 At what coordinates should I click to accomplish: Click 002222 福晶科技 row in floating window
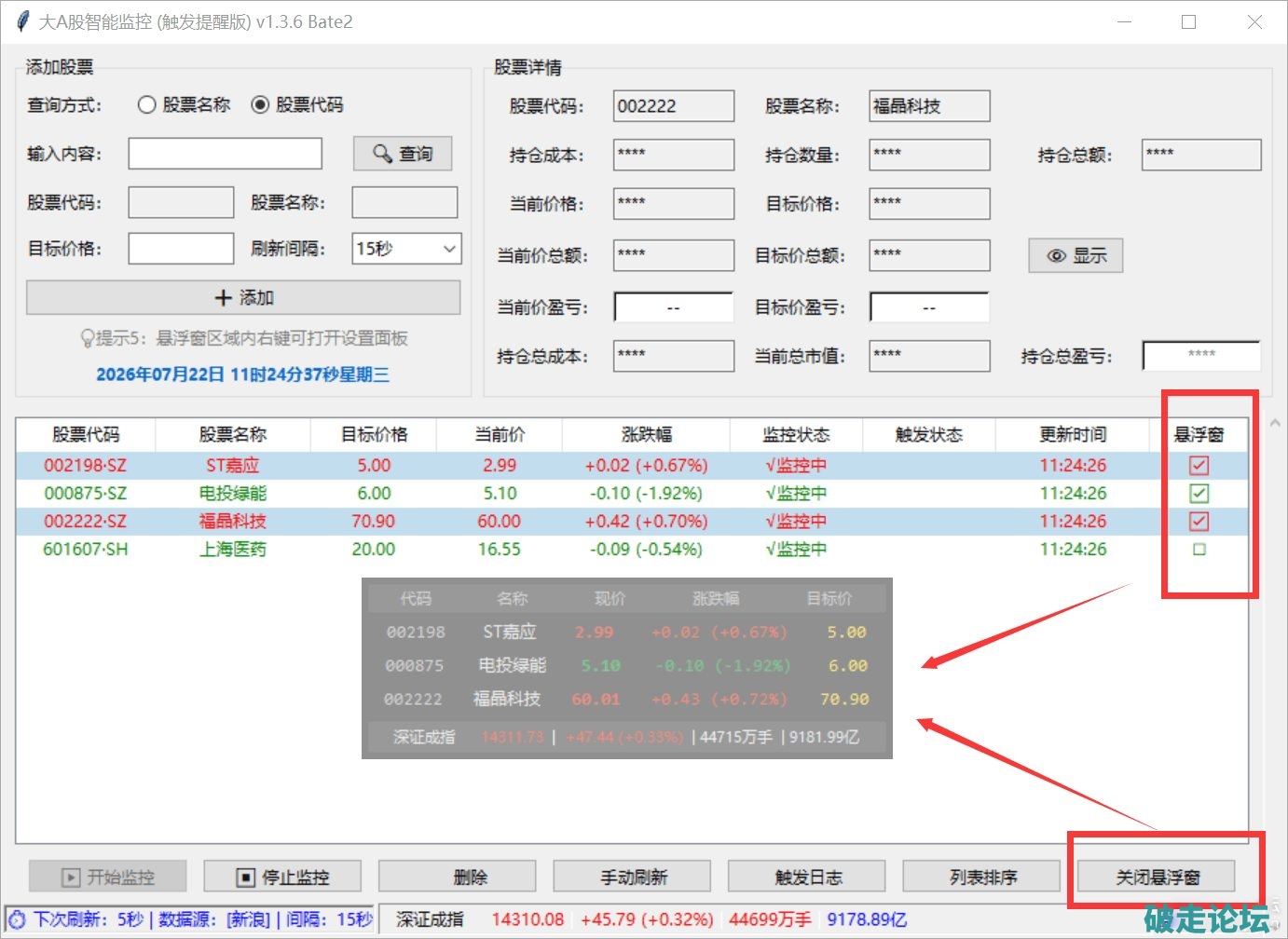[627, 700]
